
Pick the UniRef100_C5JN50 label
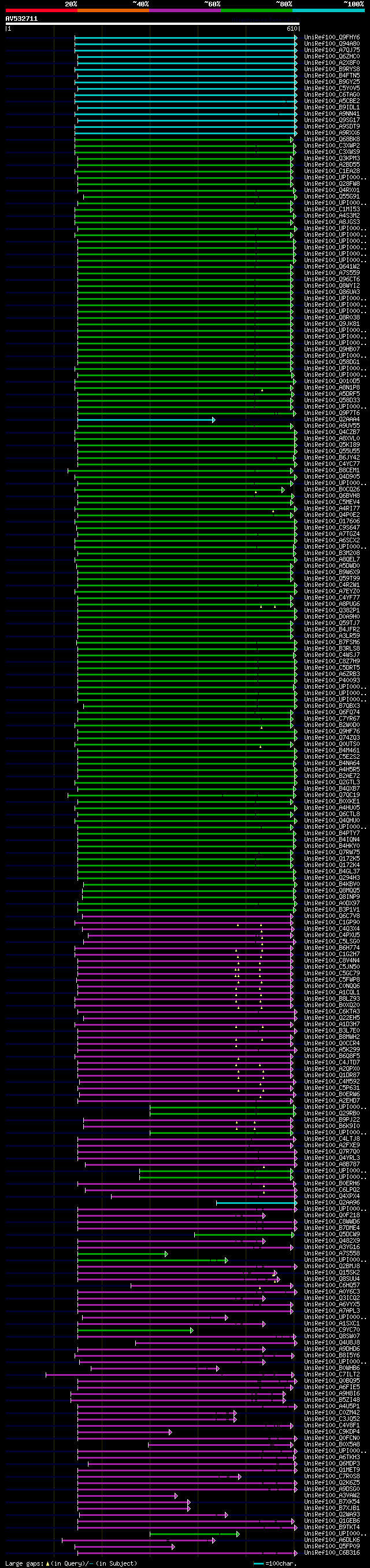332,967
